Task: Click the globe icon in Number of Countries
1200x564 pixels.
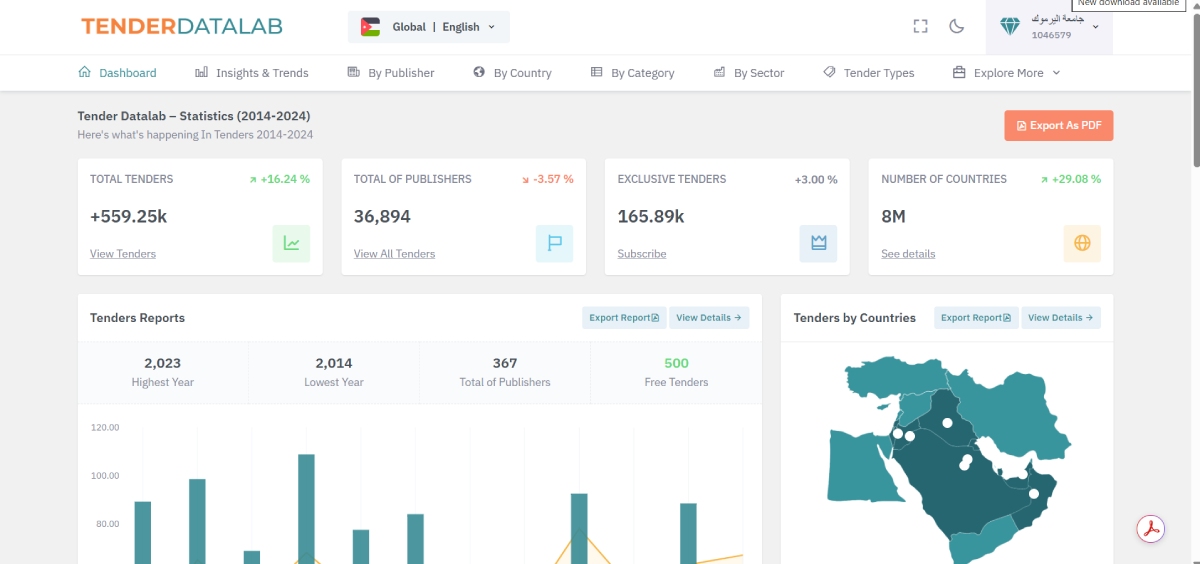Action: (1082, 243)
